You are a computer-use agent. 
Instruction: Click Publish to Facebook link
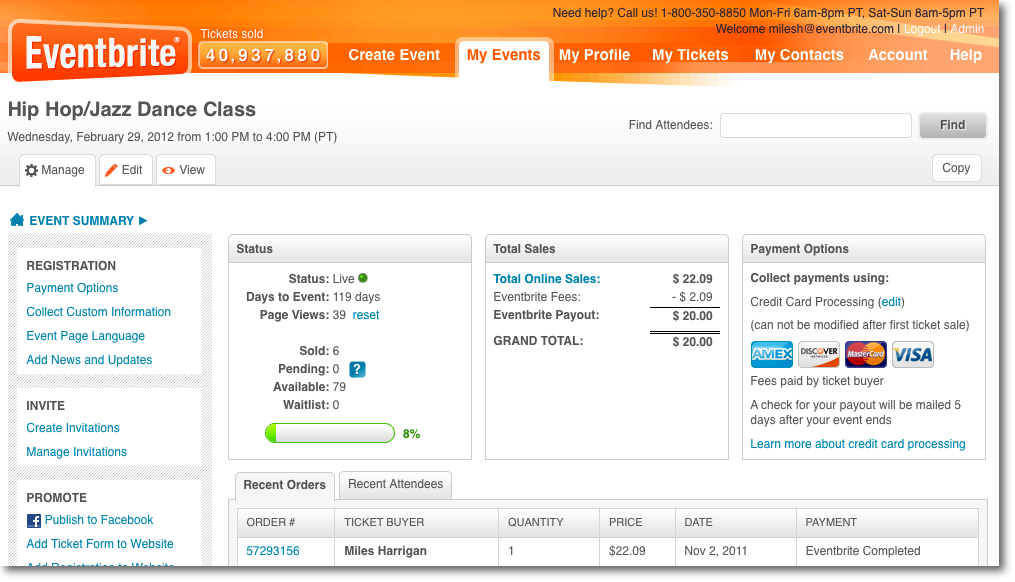[x=99, y=520]
